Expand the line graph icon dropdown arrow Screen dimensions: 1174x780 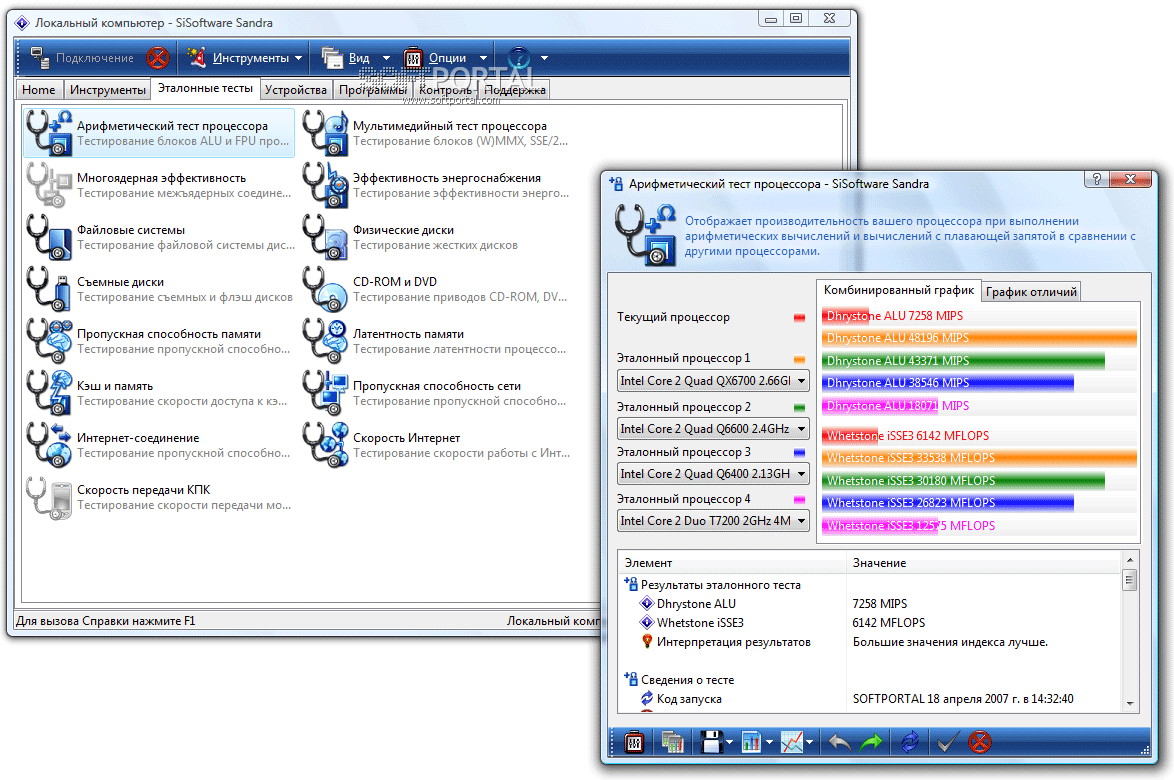[x=809, y=743]
